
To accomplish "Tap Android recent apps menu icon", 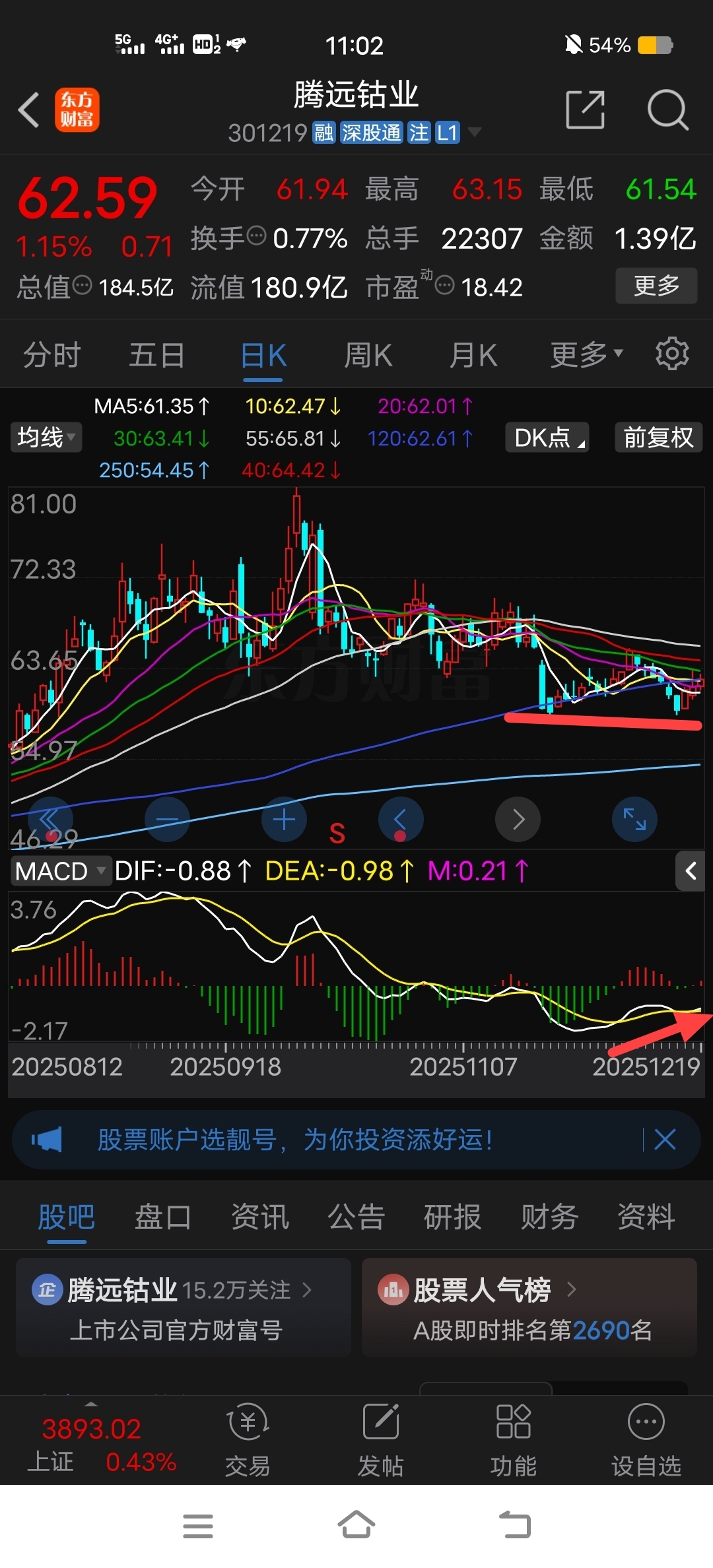I will pos(198,1526).
